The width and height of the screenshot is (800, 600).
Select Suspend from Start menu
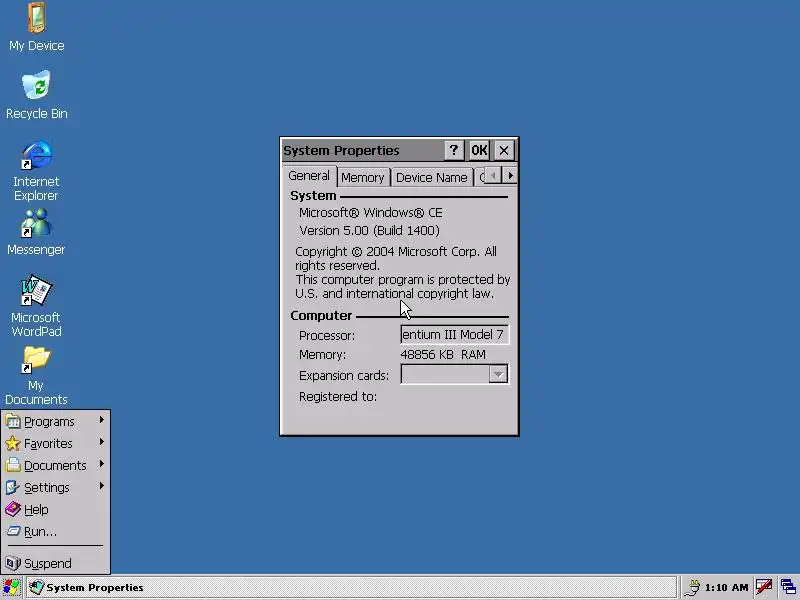[x=55, y=563]
